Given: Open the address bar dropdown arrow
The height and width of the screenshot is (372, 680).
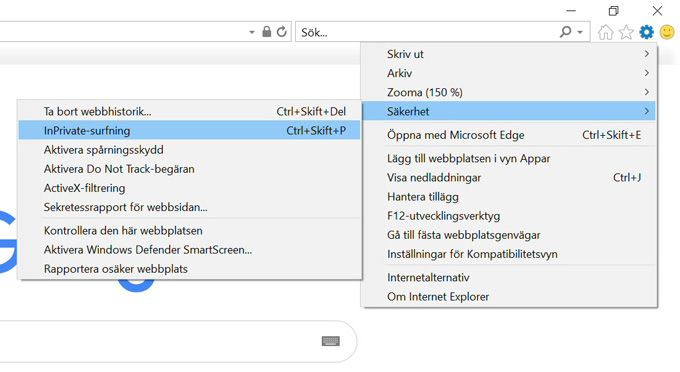Looking at the screenshot, I should 252,32.
